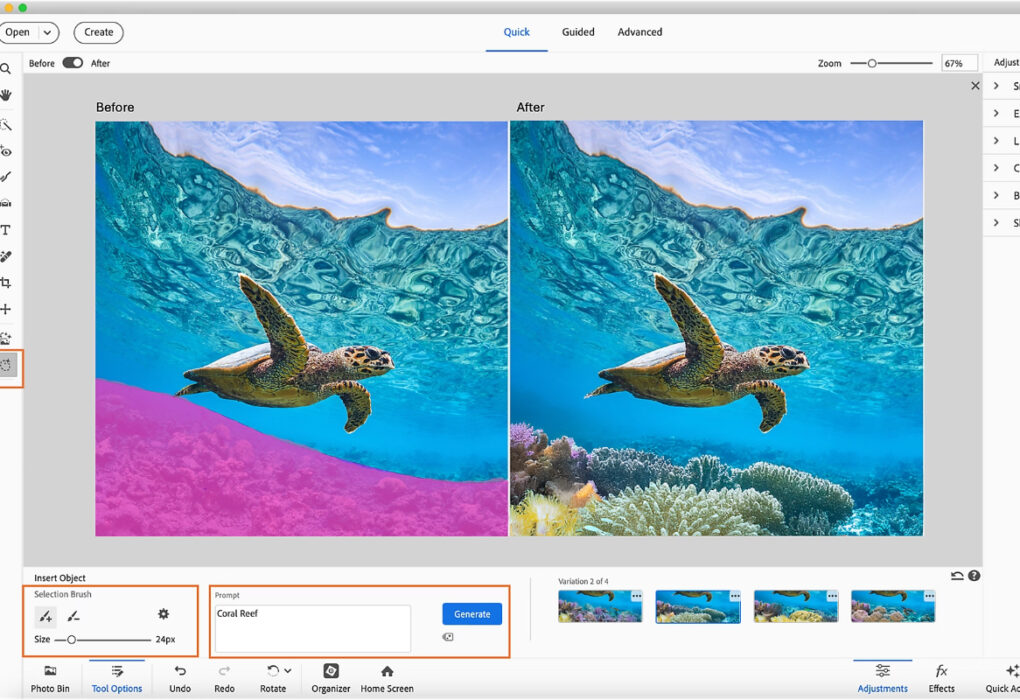The height and width of the screenshot is (700, 1020).
Task: Open the Open button dropdown arrow
Action: click(x=47, y=33)
